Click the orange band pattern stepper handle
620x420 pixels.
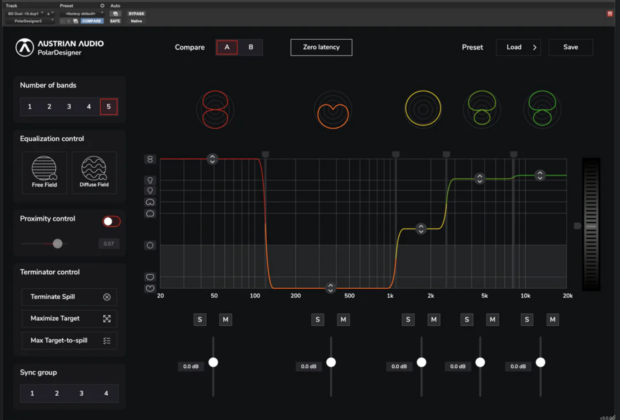(331, 288)
